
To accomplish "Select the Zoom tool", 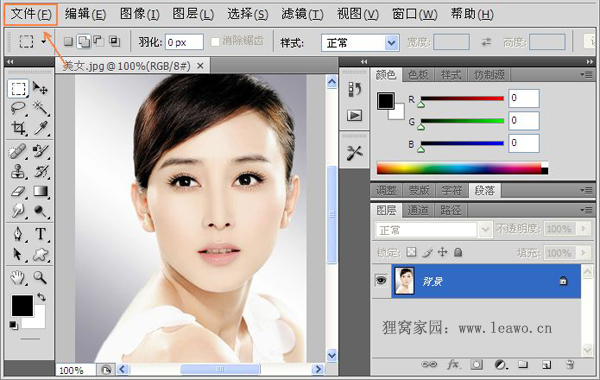I will click(x=40, y=277).
